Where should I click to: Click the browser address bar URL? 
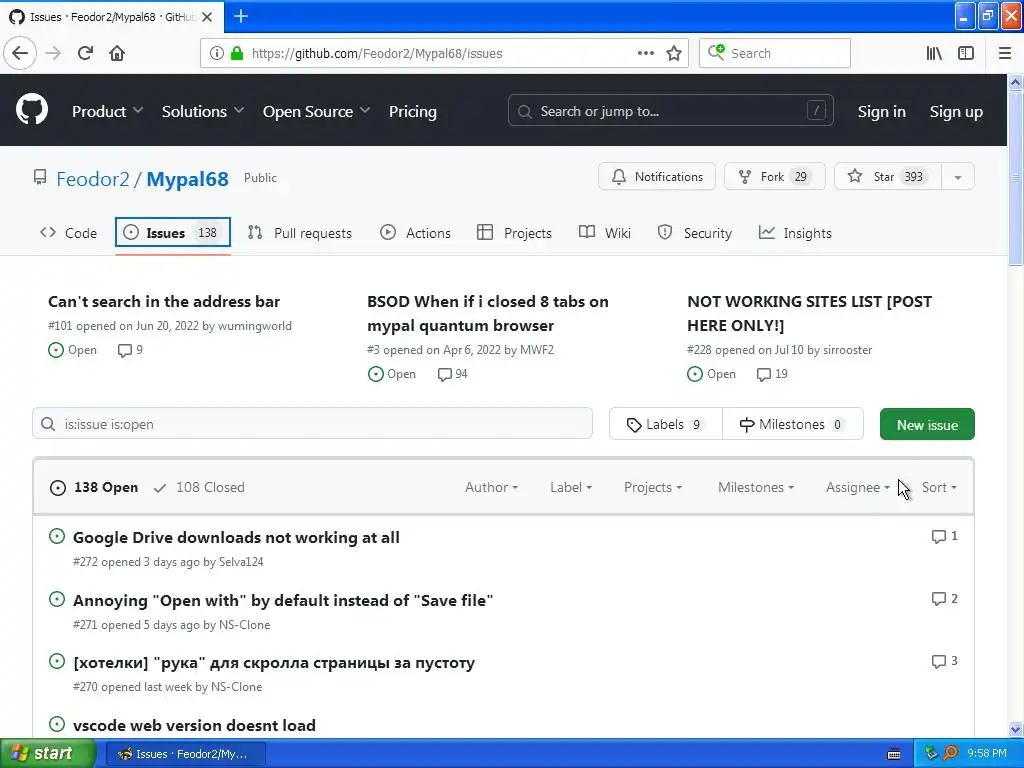[377, 54]
